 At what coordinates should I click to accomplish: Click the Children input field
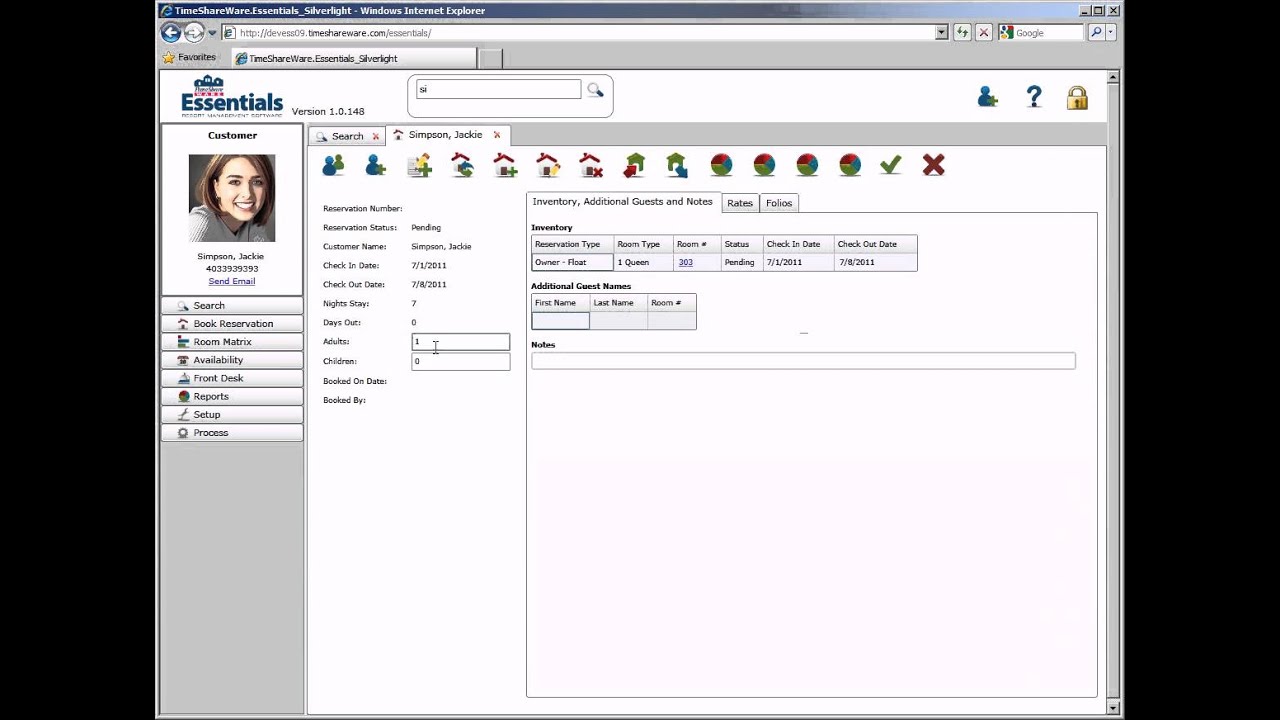(461, 361)
